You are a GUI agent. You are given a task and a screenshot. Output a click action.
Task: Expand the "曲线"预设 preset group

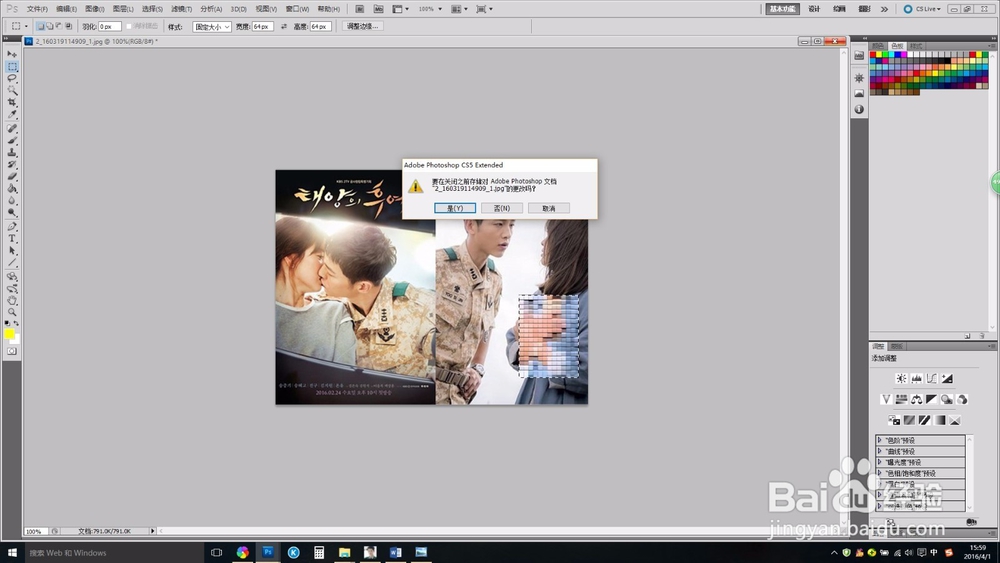[879, 451]
